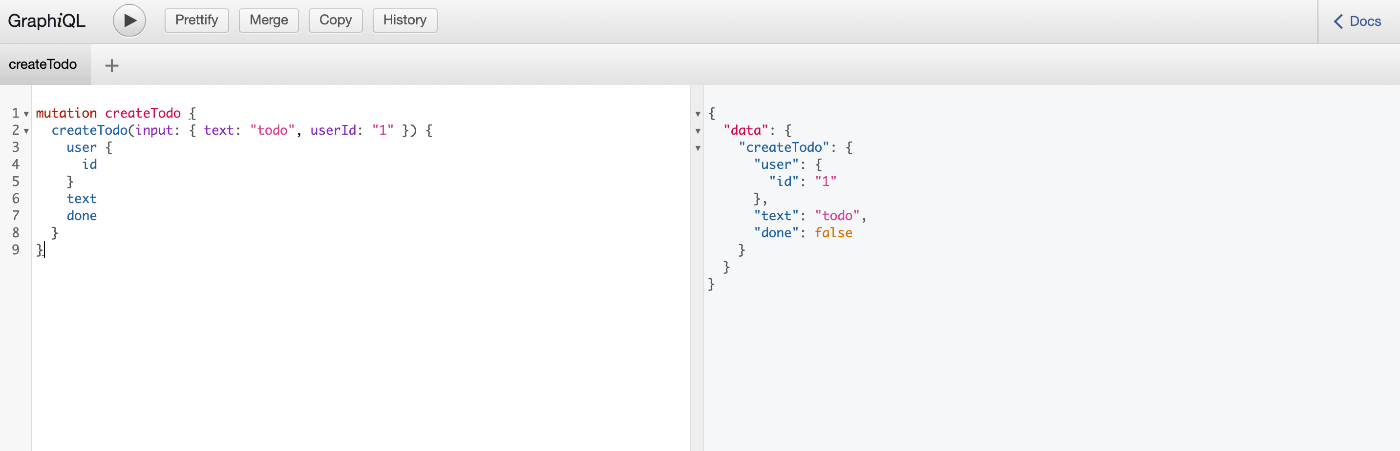Collapse the "createTodo" object in results

[698, 148]
